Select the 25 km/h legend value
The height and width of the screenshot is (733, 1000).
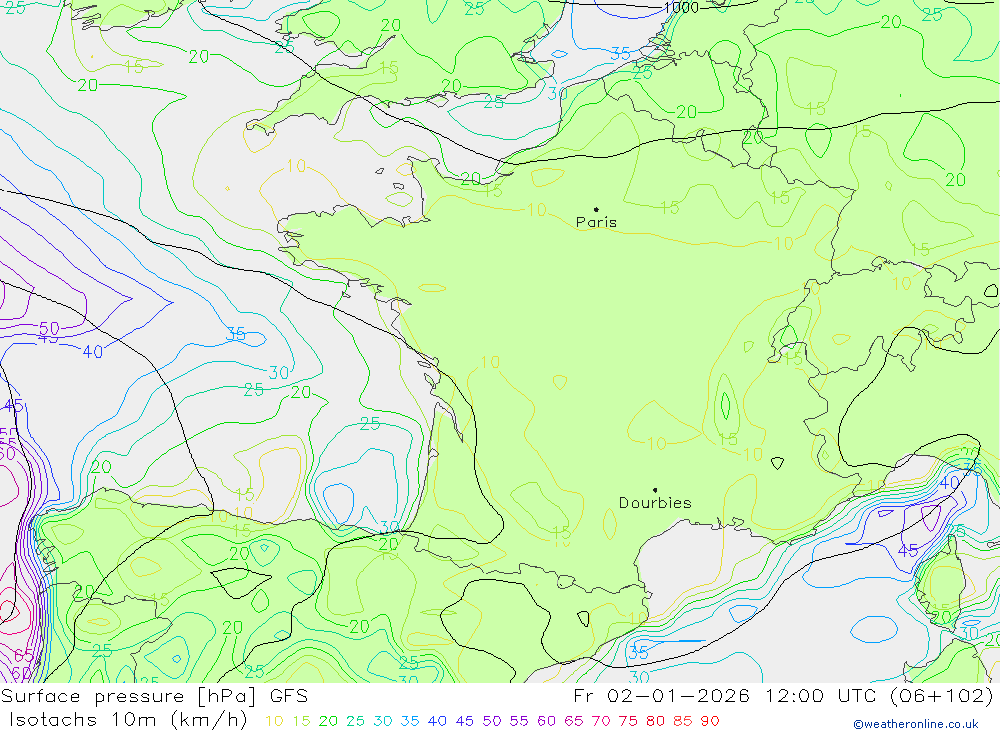pyautogui.click(x=355, y=721)
